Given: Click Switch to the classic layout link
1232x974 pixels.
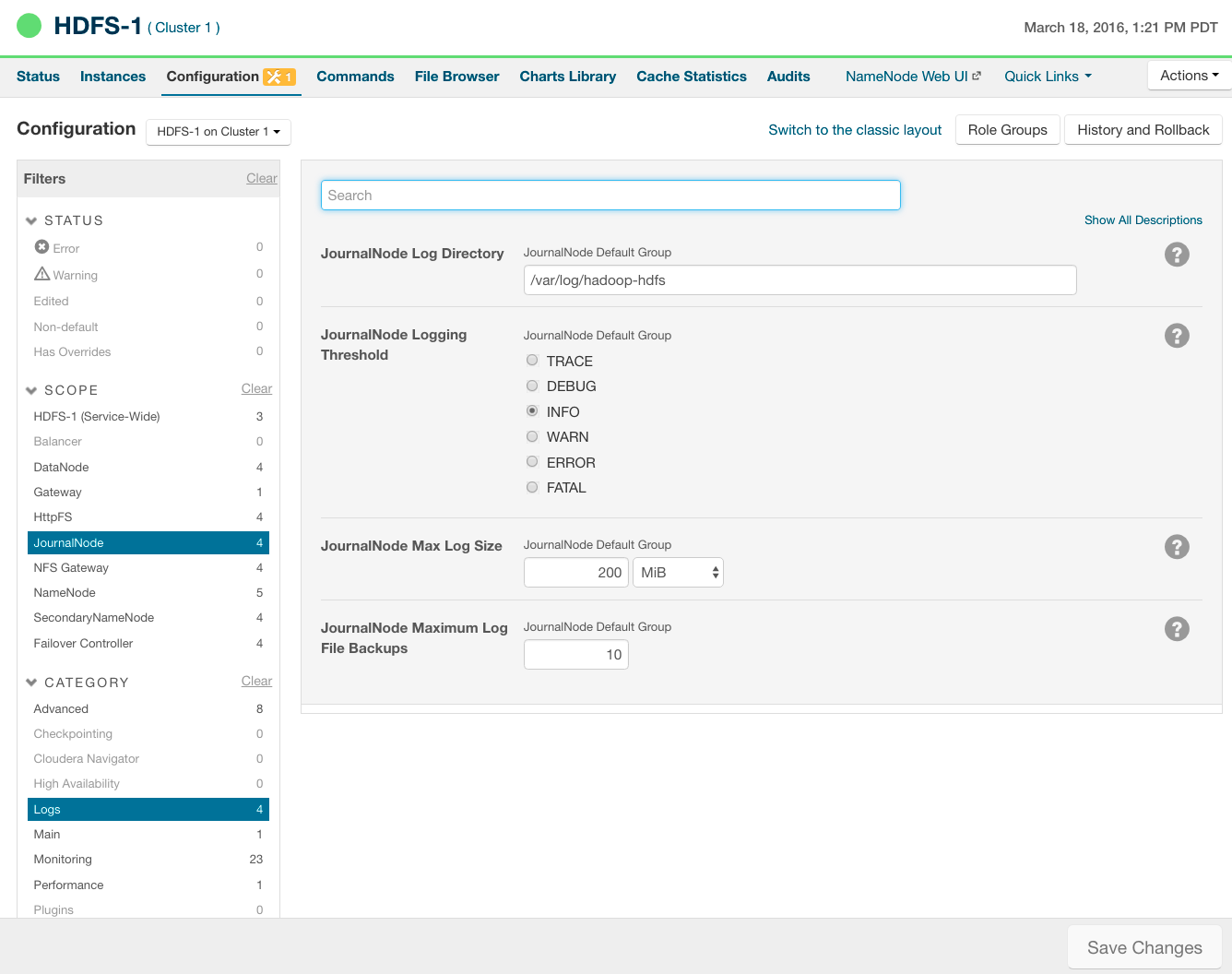Looking at the screenshot, I should [855, 130].
